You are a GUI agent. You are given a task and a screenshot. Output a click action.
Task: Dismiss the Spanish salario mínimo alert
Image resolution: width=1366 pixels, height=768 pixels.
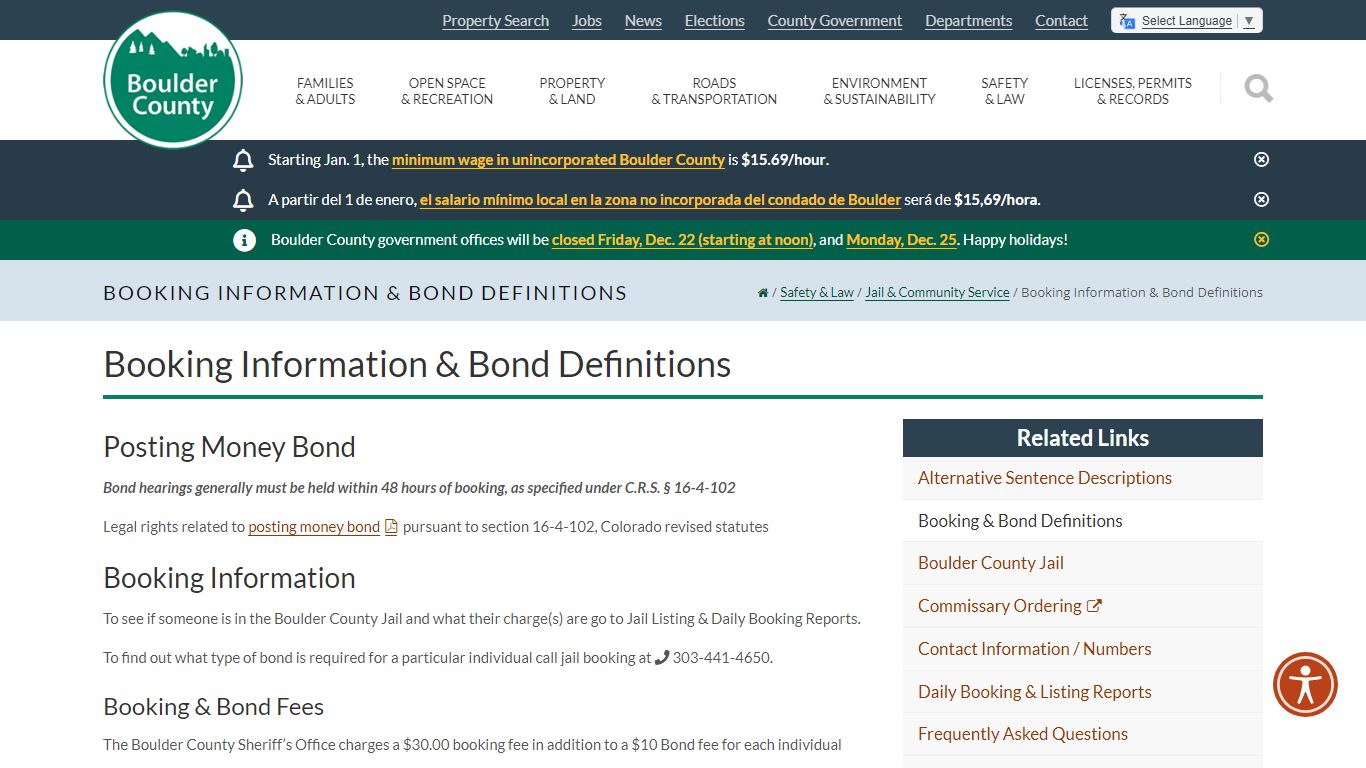coord(1261,199)
